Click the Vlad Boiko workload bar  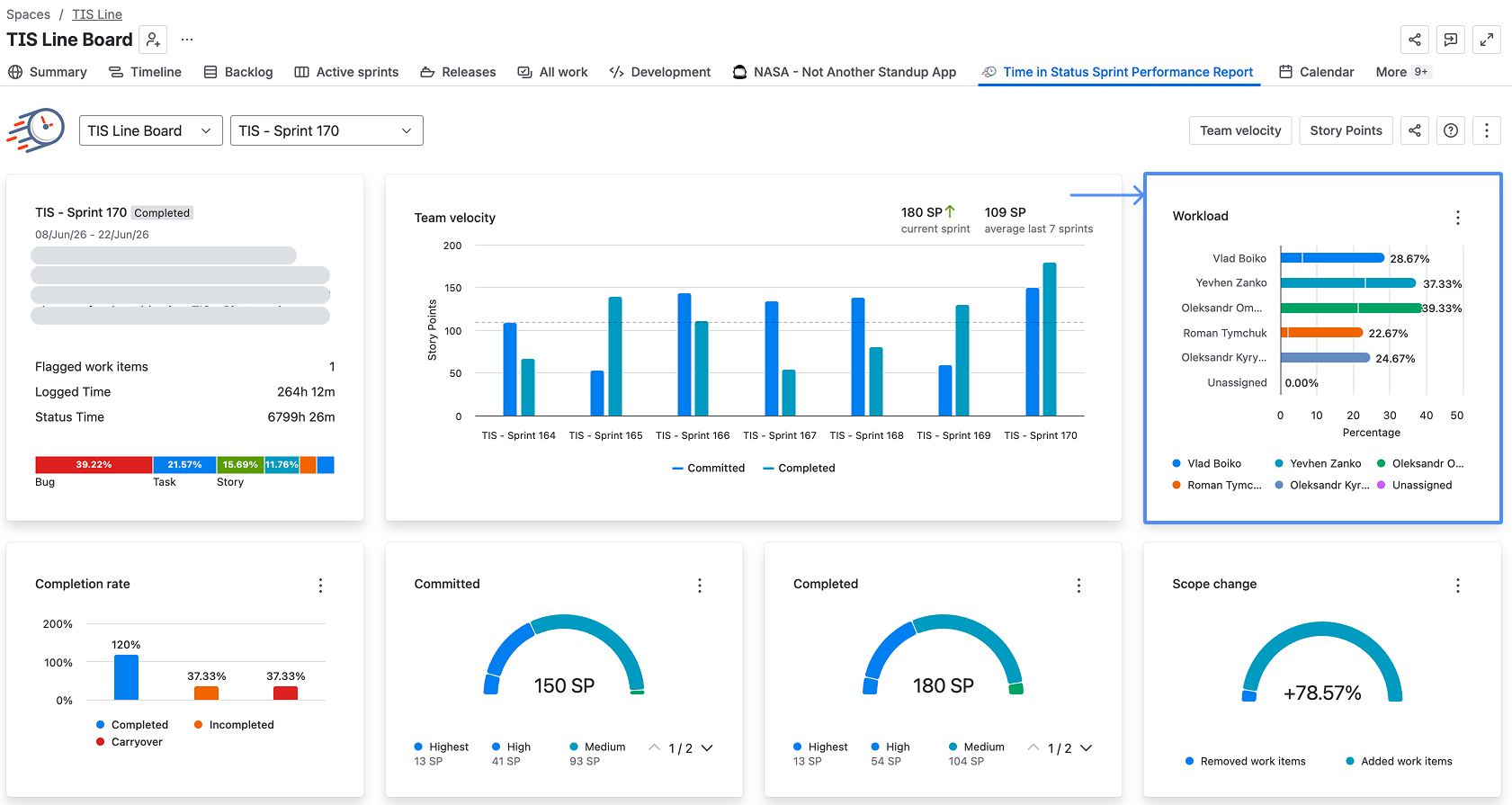tap(1332, 258)
